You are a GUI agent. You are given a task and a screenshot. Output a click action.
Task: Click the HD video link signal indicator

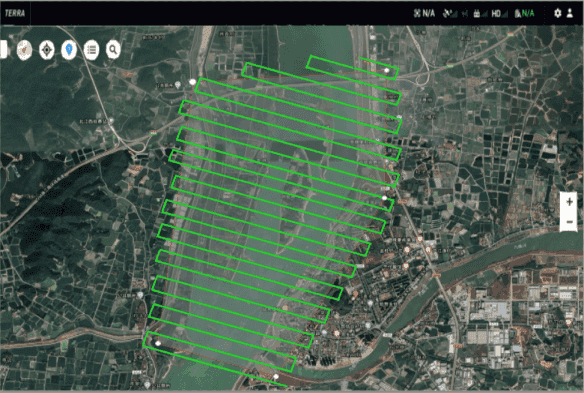pyautogui.click(x=499, y=14)
